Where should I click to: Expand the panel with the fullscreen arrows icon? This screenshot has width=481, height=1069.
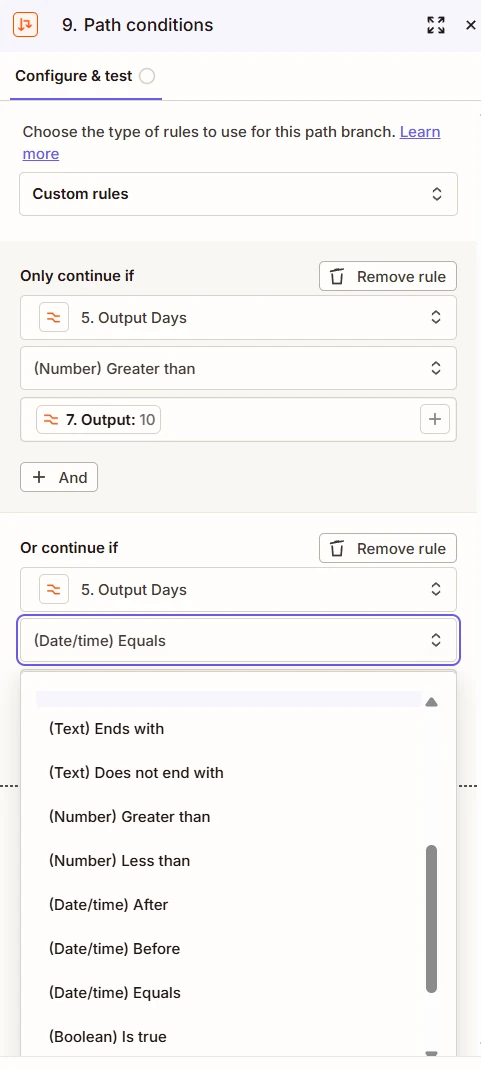coord(436,25)
